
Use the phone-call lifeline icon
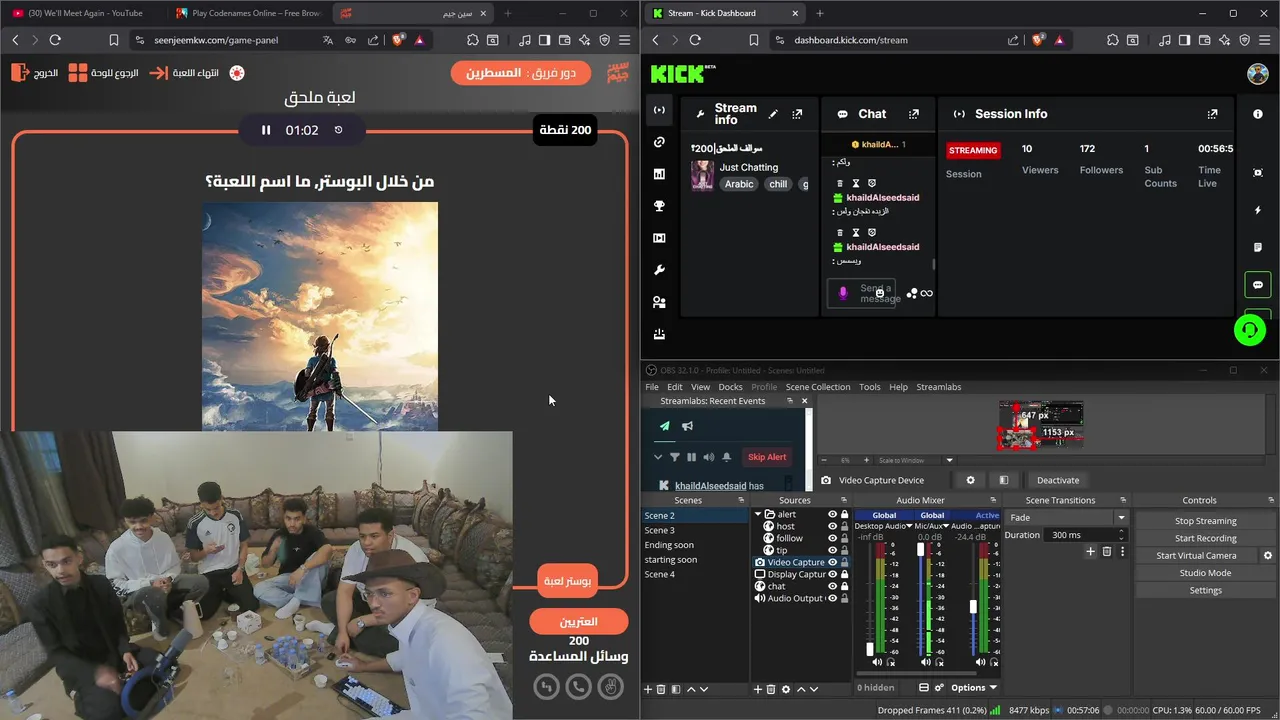(578, 686)
